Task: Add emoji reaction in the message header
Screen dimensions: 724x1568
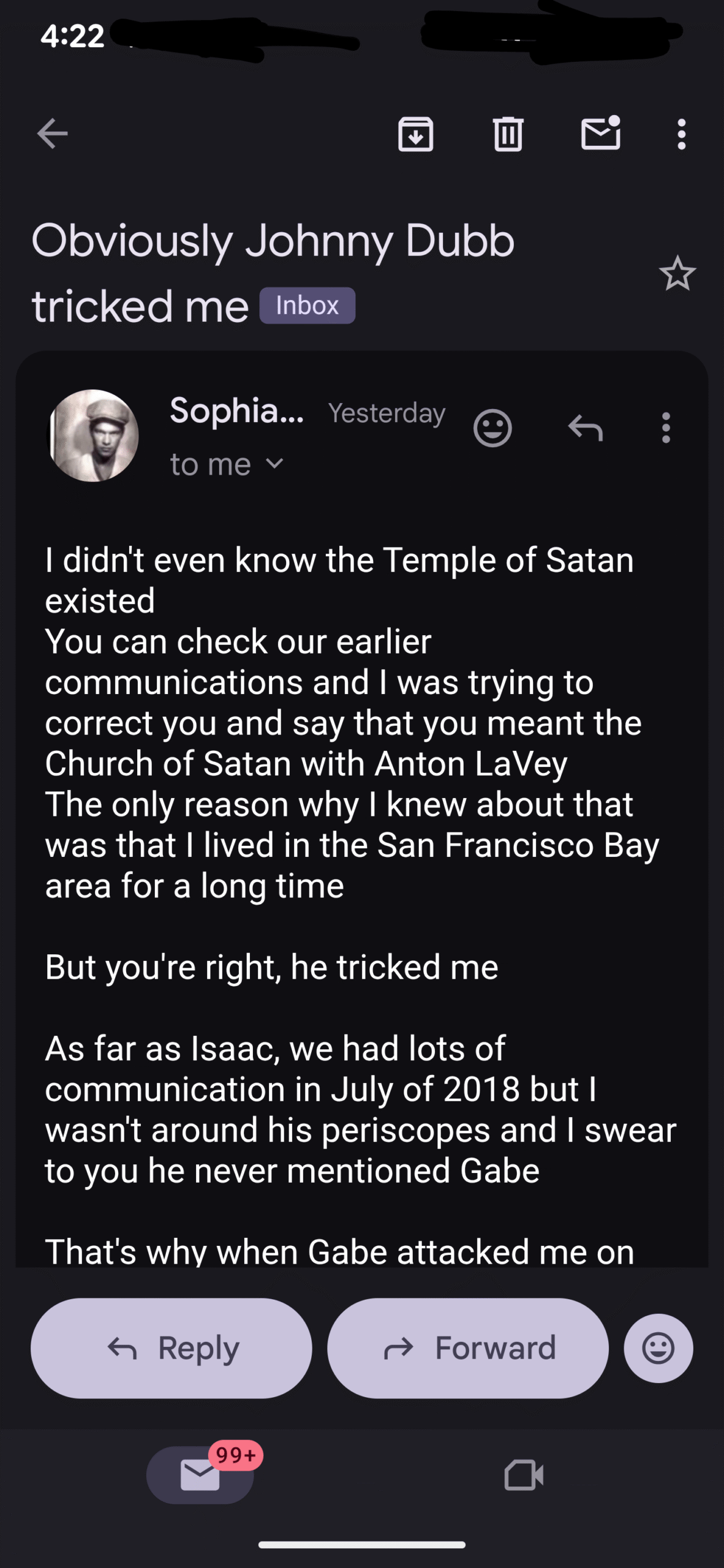Action: pyautogui.click(x=492, y=428)
